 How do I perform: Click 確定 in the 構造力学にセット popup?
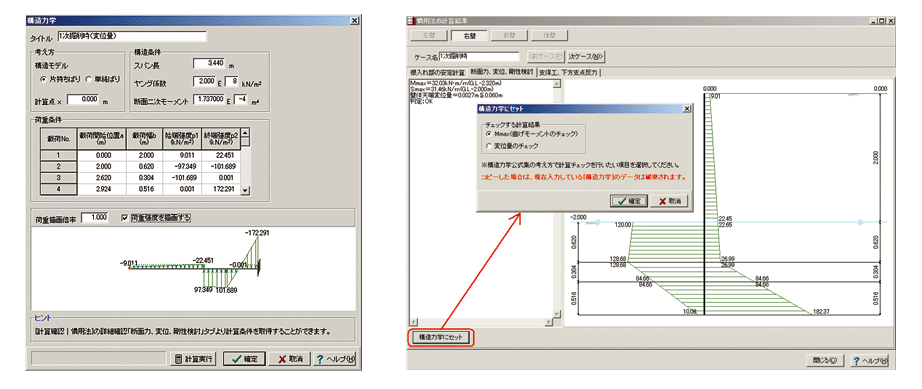click(629, 201)
